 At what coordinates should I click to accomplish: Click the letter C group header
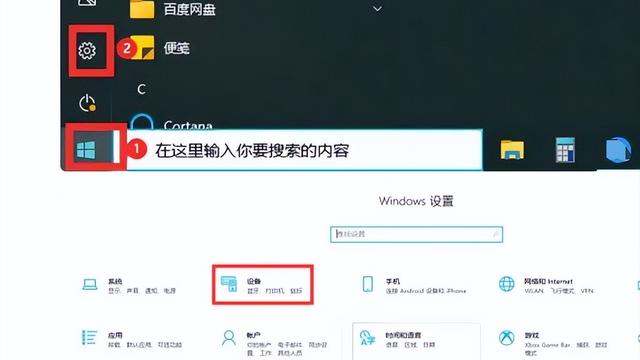(x=141, y=89)
